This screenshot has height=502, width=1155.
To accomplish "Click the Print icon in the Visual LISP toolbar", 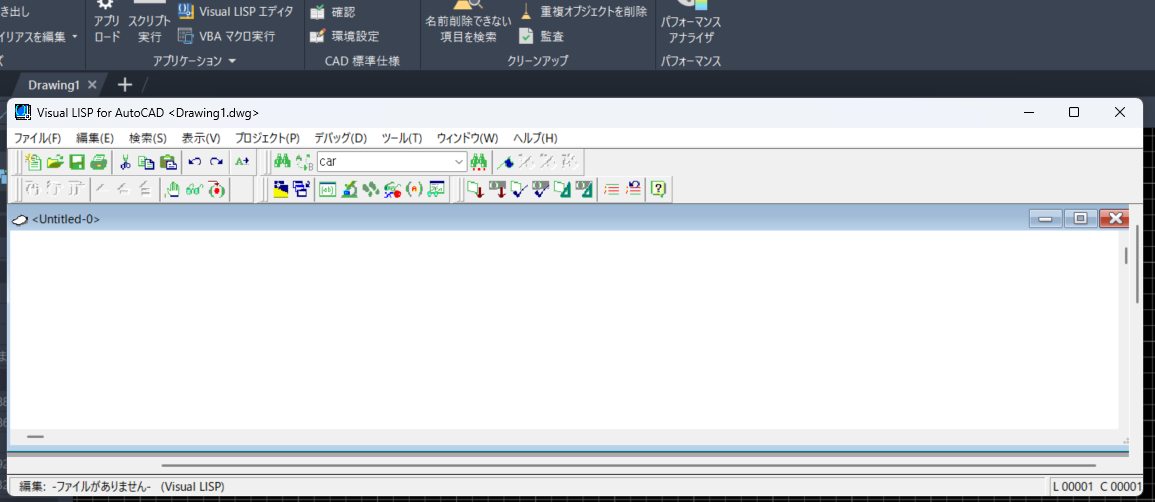I will pos(98,161).
